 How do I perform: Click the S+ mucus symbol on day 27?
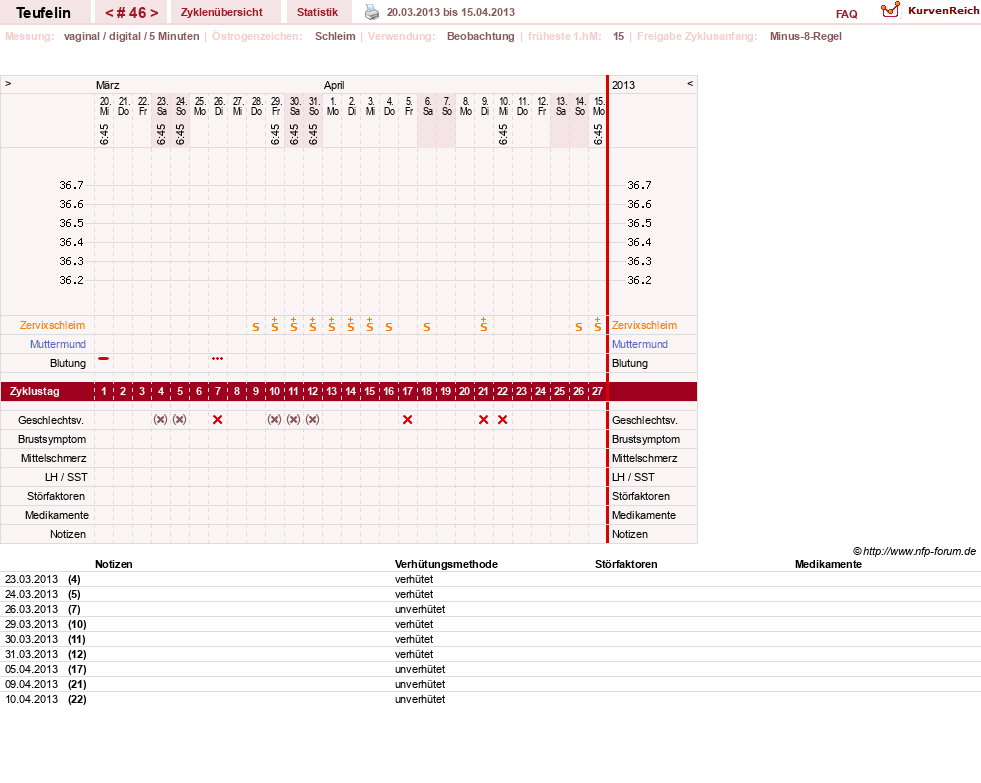coord(597,325)
